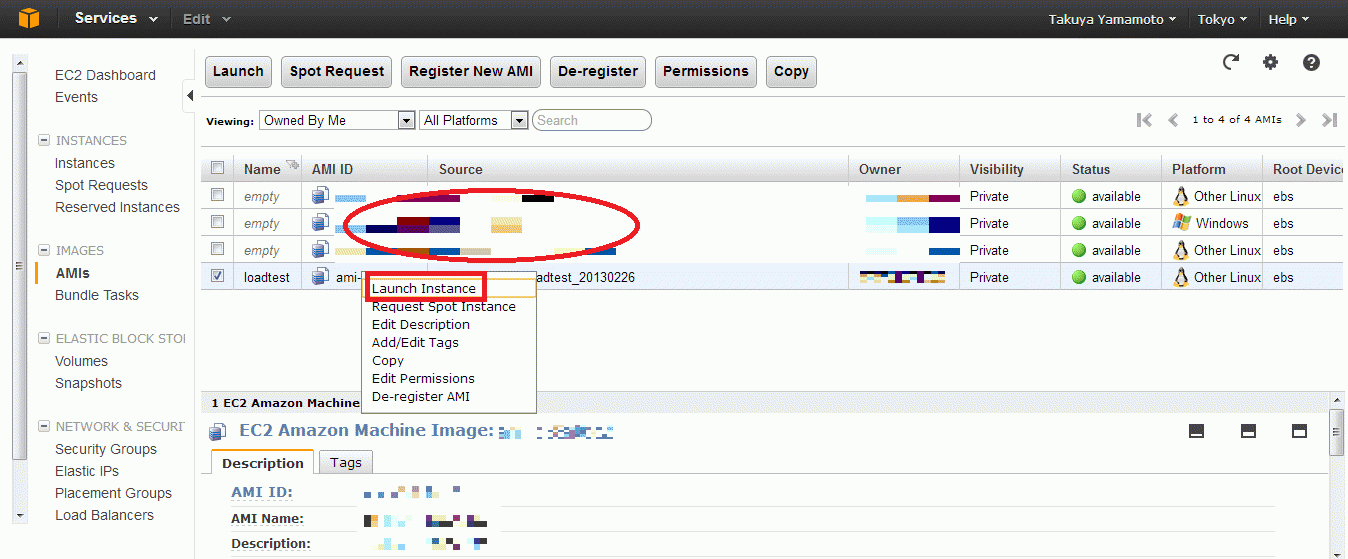Image resolution: width=1348 pixels, height=559 pixels.
Task: Toggle the select-all checkbox in the header
Action: (218, 168)
